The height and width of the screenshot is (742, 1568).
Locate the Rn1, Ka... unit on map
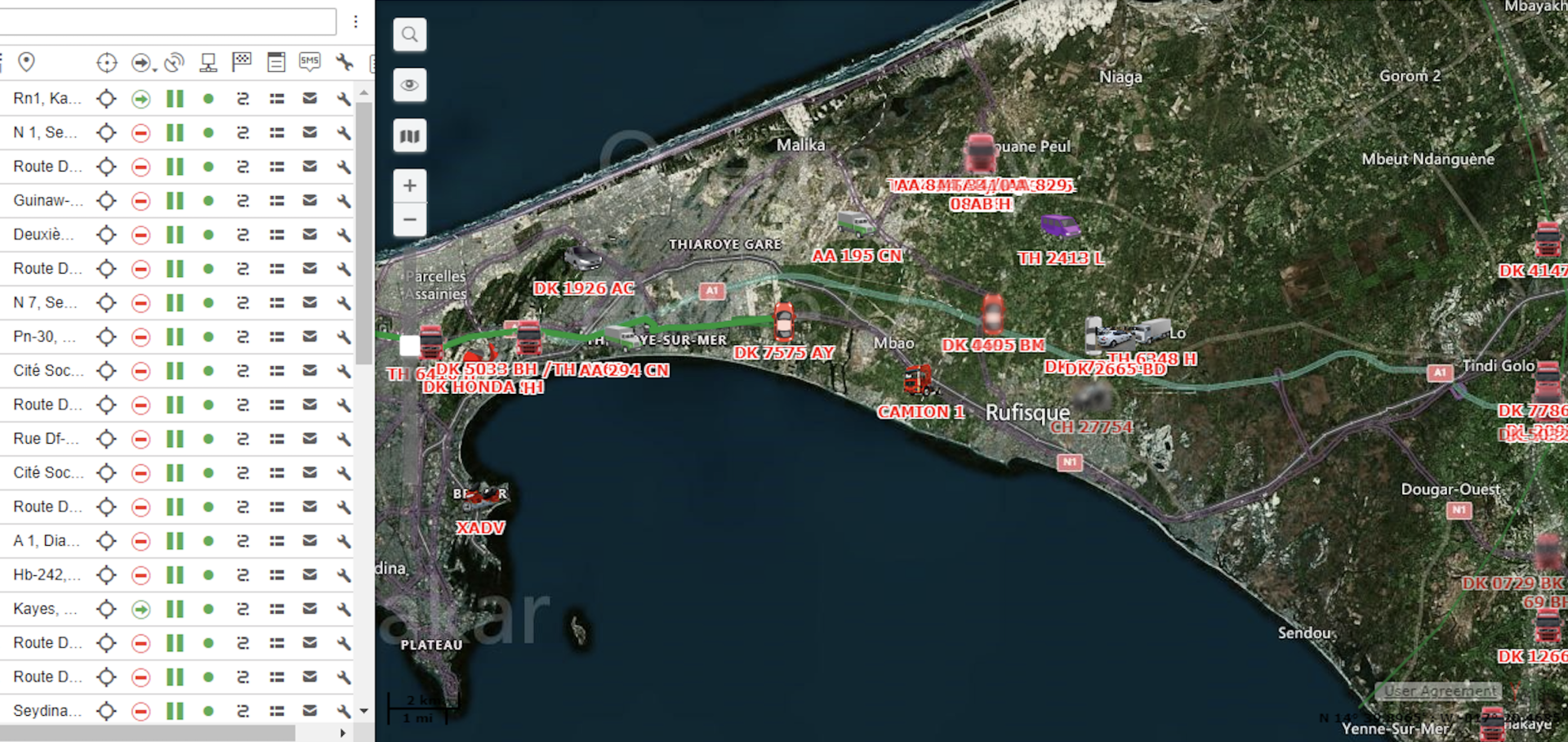click(x=106, y=99)
